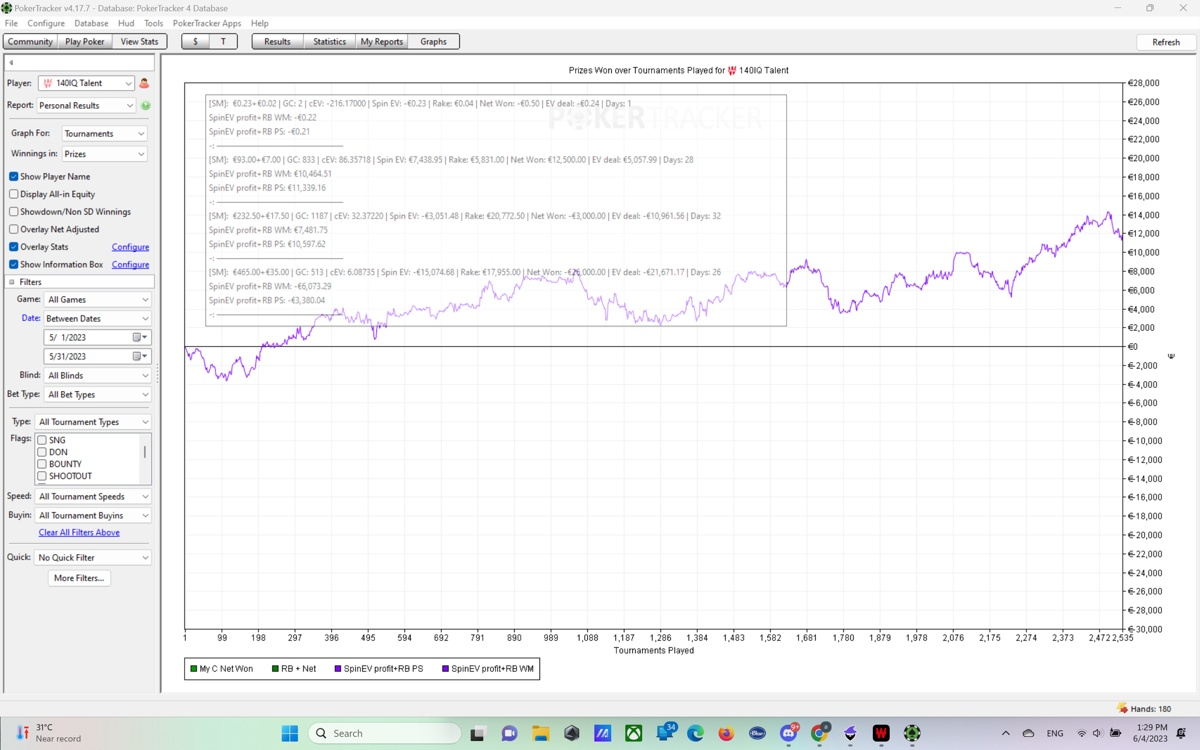Enable Display All-in Equity checkbox
The height and width of the screenshot is (750, 1200).
pos(14,194)
